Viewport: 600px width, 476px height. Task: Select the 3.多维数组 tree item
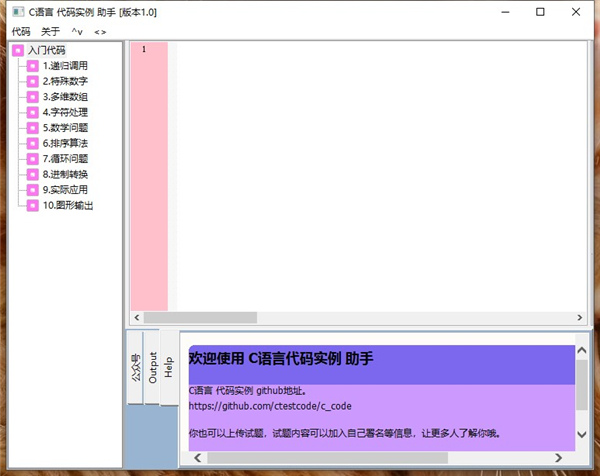point(65,97)
